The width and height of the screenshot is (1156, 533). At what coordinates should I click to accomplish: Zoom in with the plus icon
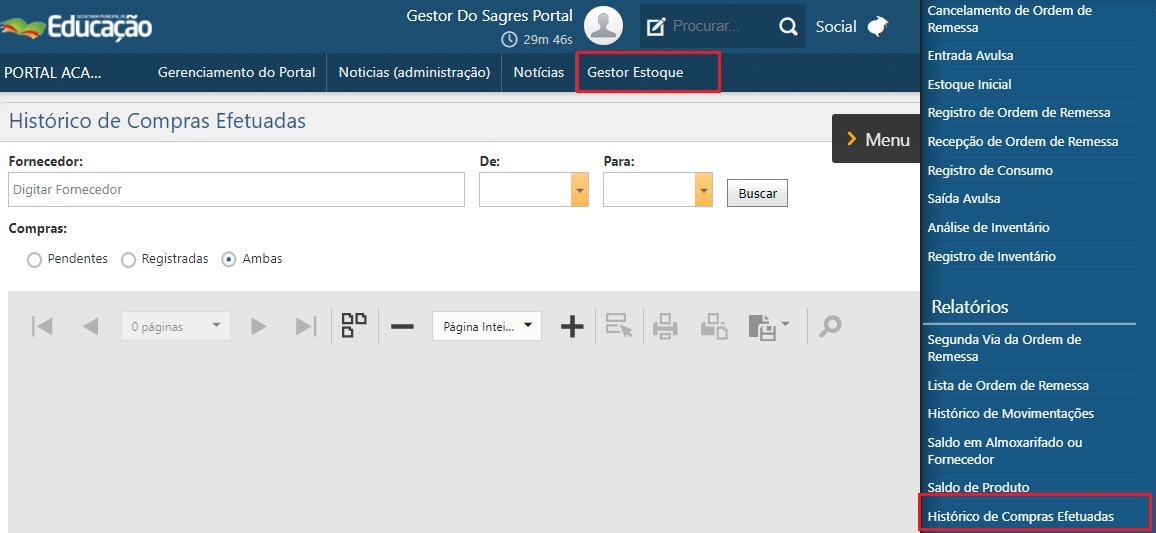pyautogui.click(x=572, y=326)
